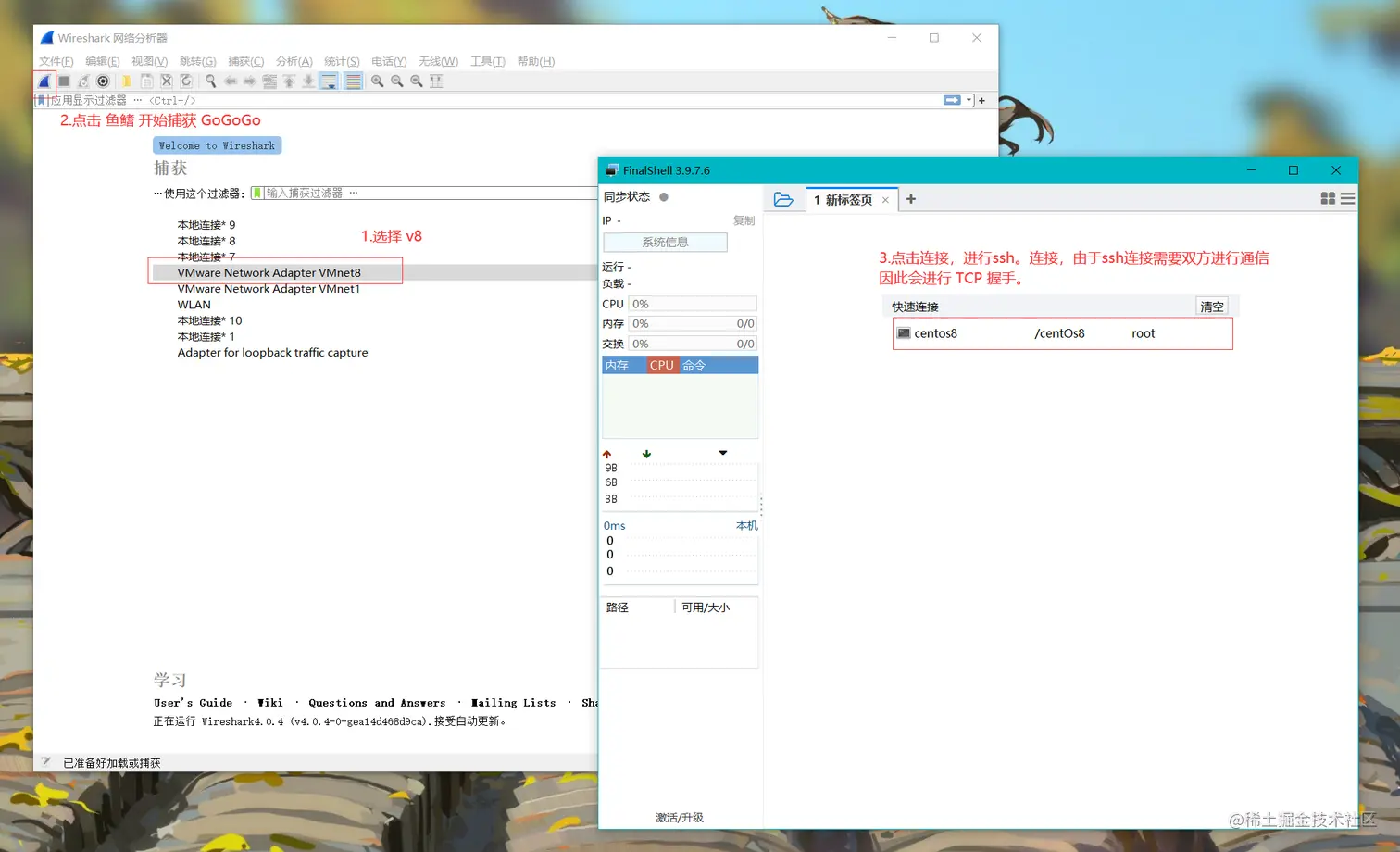Open the Questions and Answers link
This screenshot has height=852, width=1400.
pyautogui.click(x=377, y=703)
